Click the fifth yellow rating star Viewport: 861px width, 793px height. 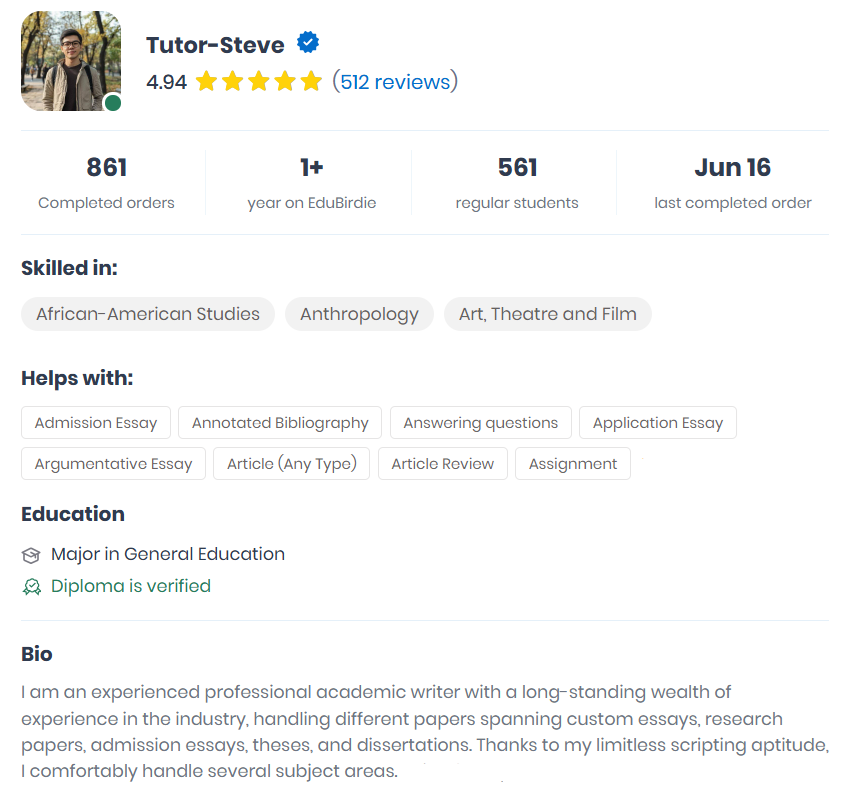[x=311, y=81]
